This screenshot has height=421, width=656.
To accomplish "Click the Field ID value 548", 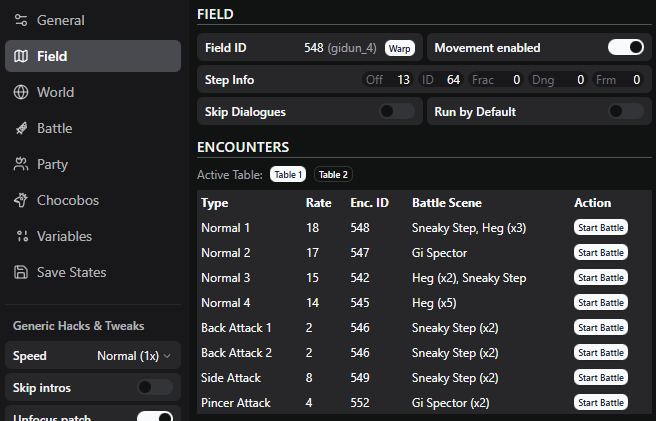I will click(314, 48).
